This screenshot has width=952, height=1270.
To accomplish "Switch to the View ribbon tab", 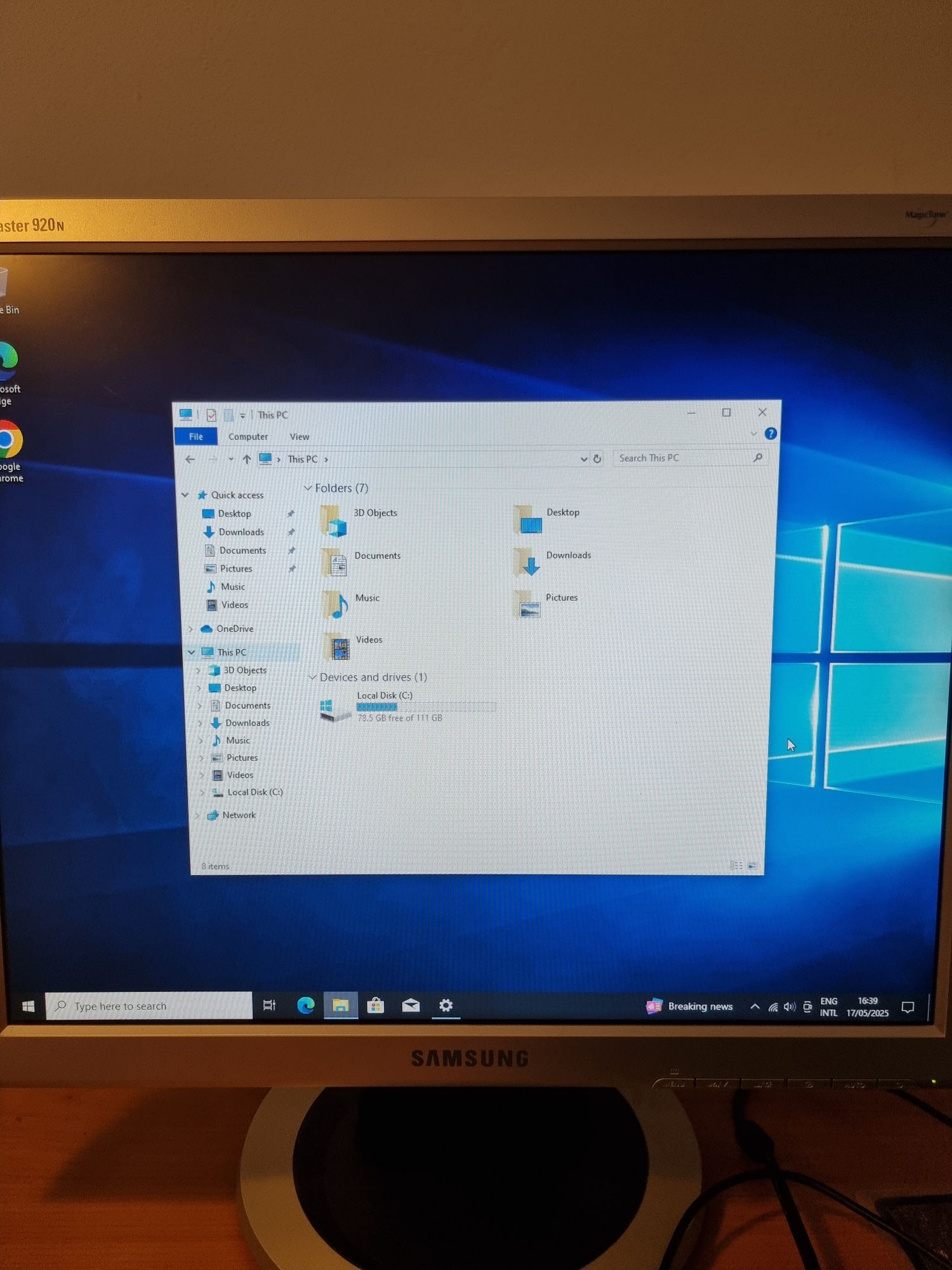I will [300, 437].
